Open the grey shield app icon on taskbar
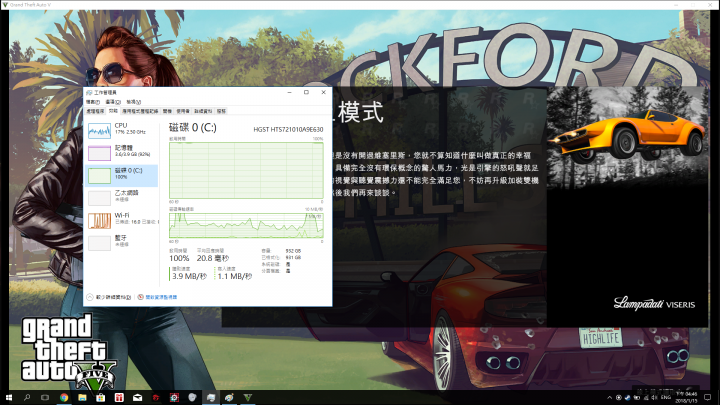Image resolution: width=720 pixels, height=405 pixels. point(192,398)
